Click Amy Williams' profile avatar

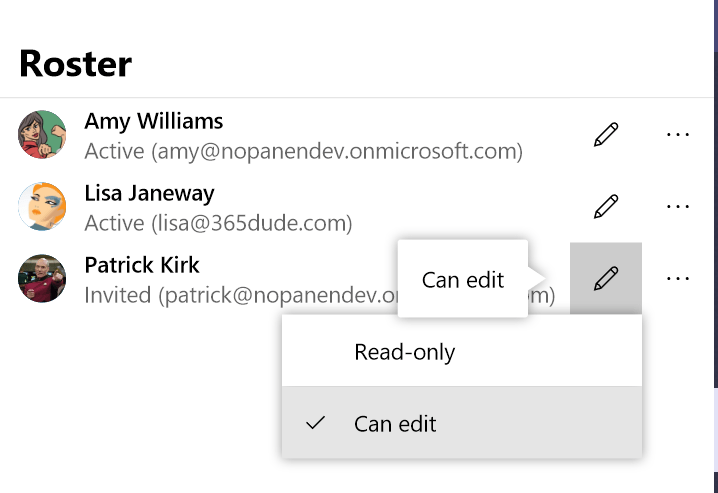click(x=42, y=135)
